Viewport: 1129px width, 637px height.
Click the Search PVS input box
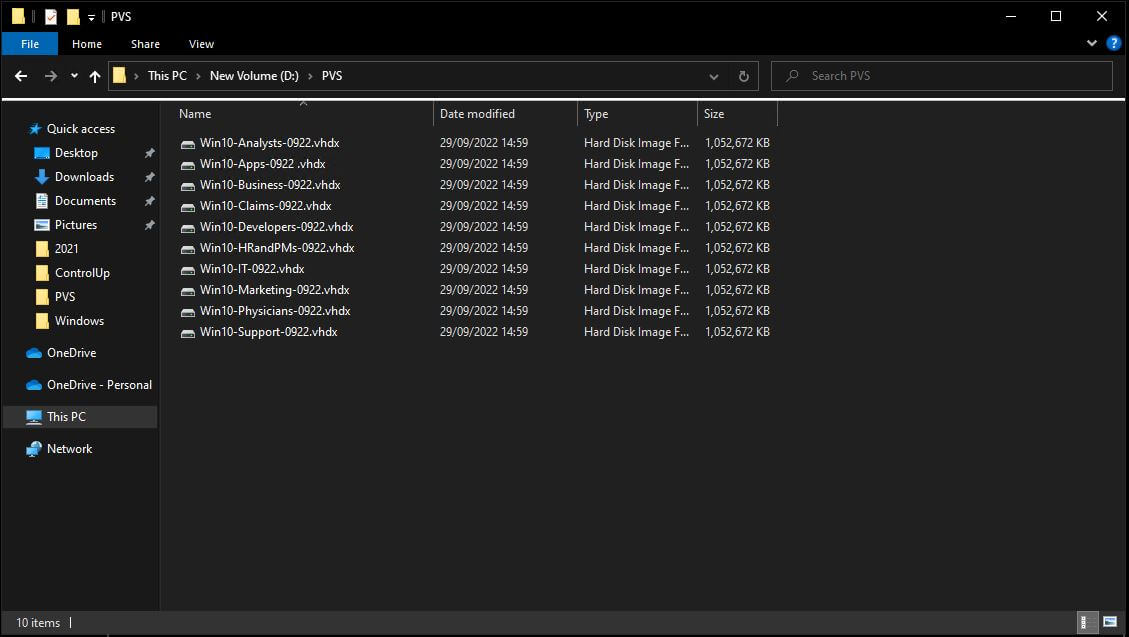coord(942,75)
